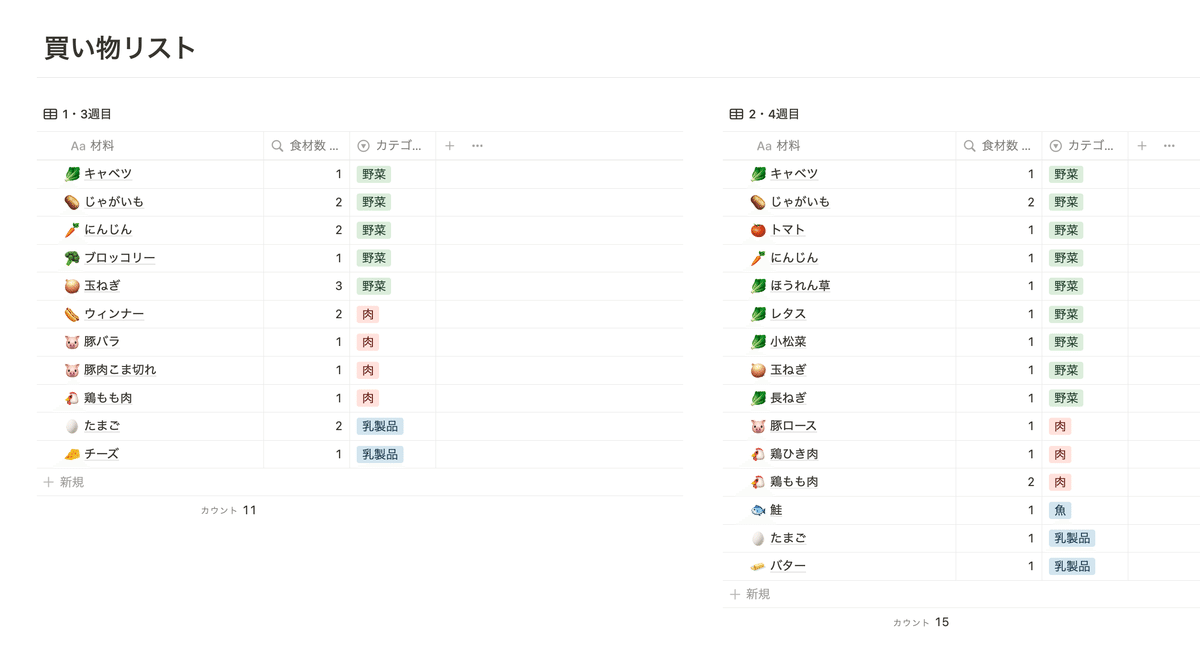Select the 1・3週目 table view tab
Screen dimensions: 1200x647
pyautogui.click(x=87, y=114)
